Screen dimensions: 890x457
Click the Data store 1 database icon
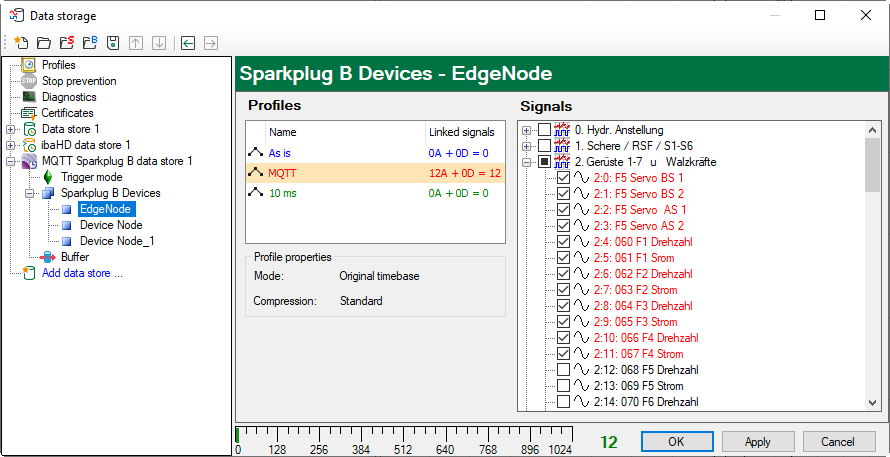click(x=30, y=129)
